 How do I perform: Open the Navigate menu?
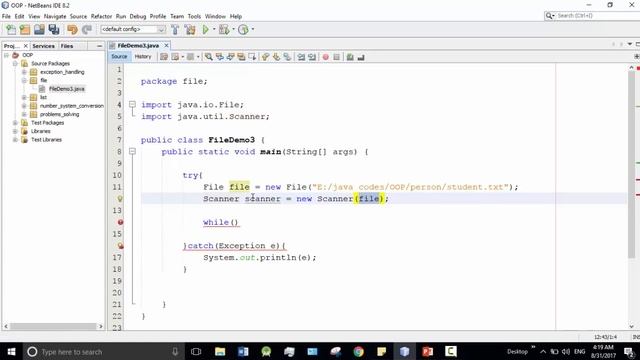(x=55, y=16)
